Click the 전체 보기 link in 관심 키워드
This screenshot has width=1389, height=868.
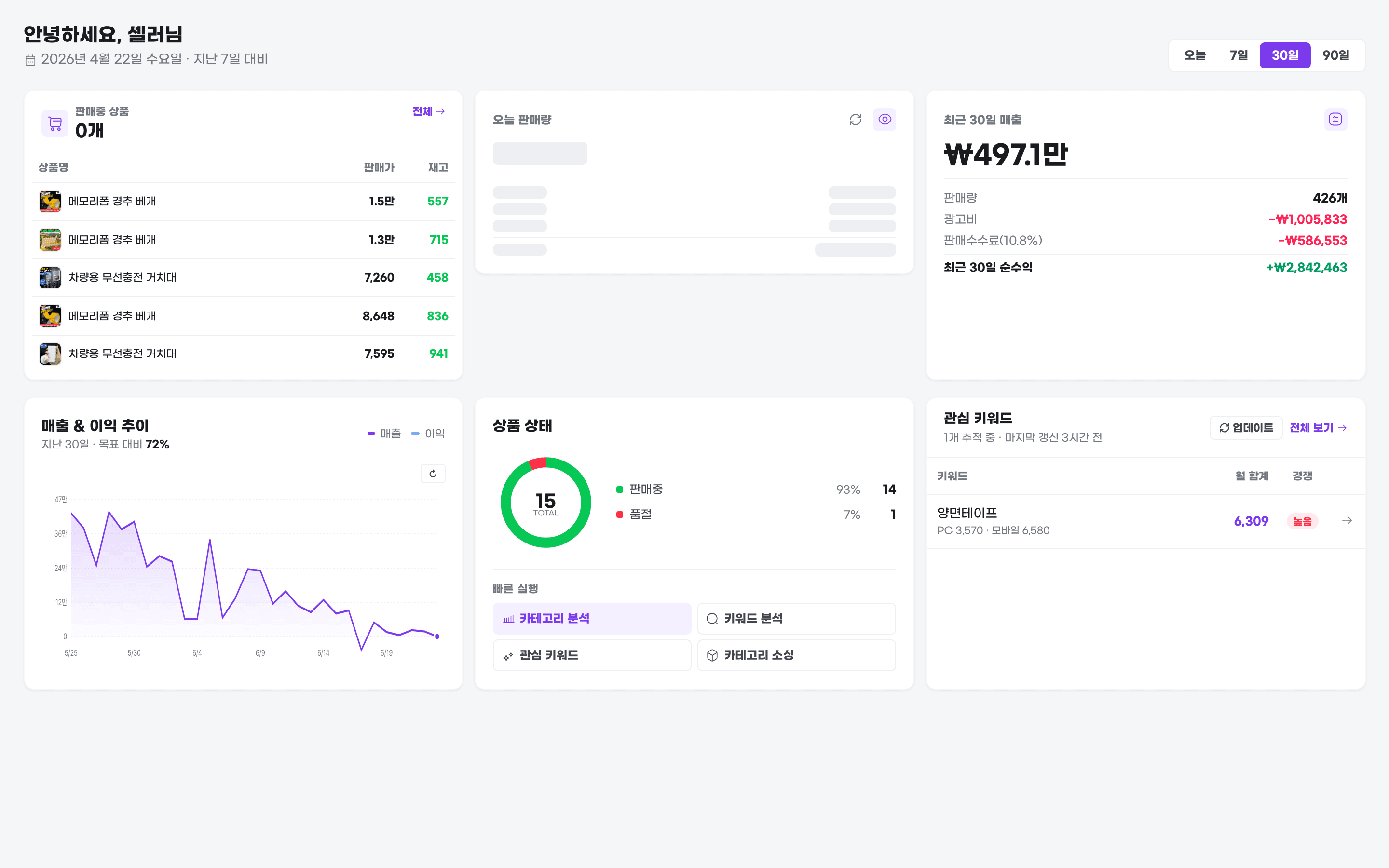point(1318,428)
